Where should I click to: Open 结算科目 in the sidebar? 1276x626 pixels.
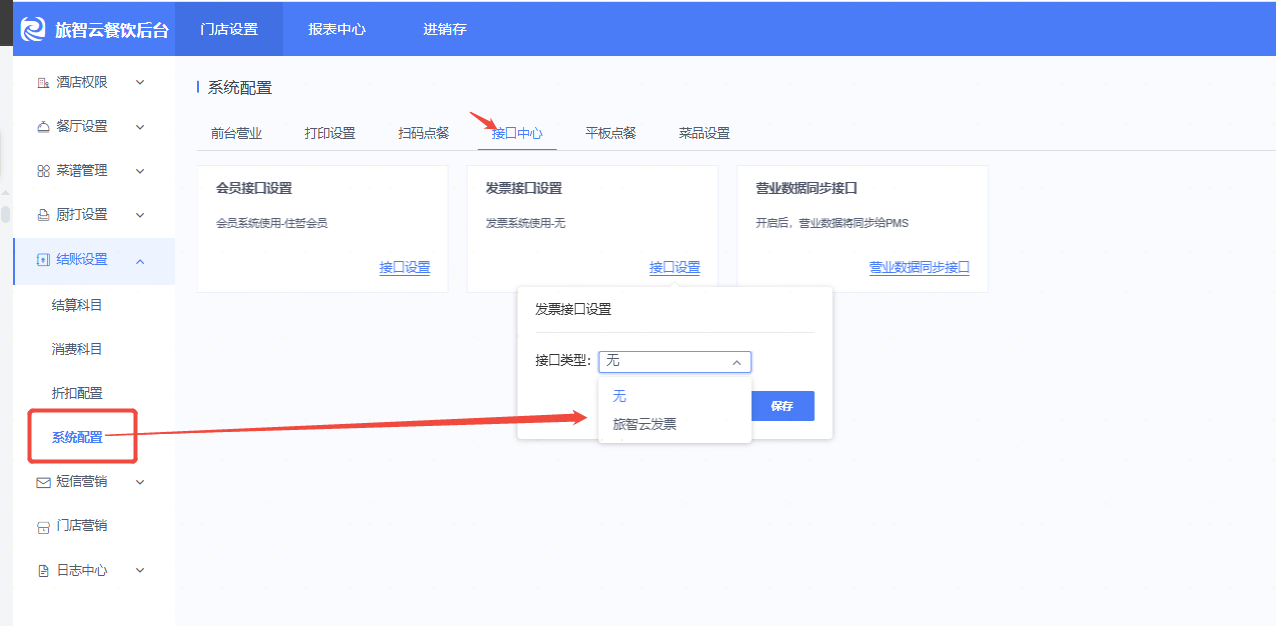click(x=77, y=305)
